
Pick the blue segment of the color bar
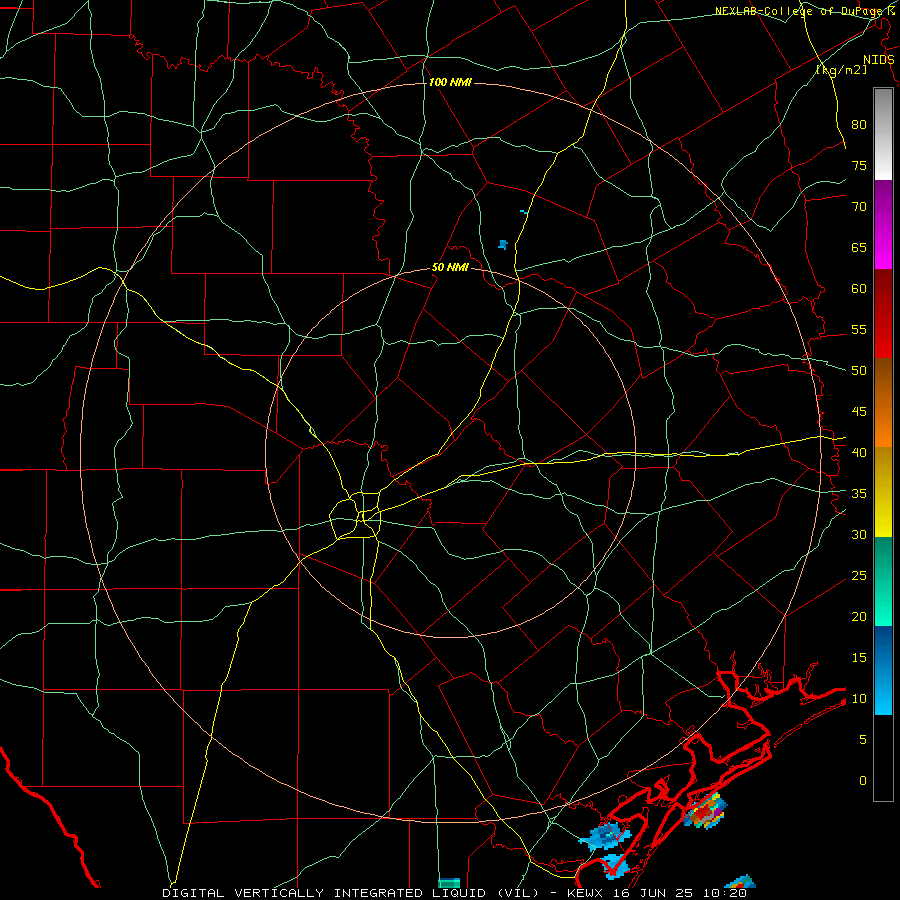883,670
